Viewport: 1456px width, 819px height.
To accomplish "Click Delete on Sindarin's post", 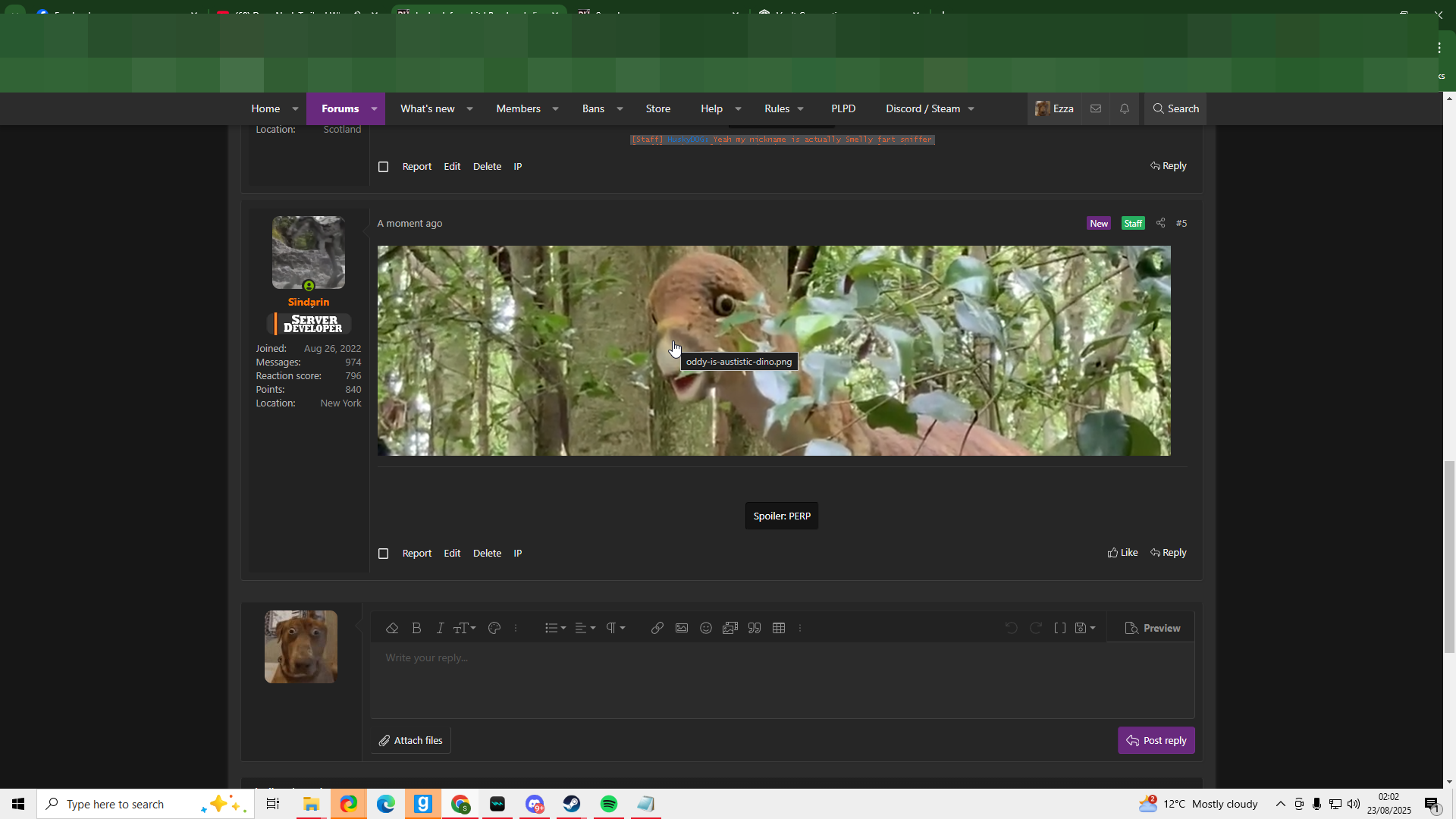I will click(487, 554).
